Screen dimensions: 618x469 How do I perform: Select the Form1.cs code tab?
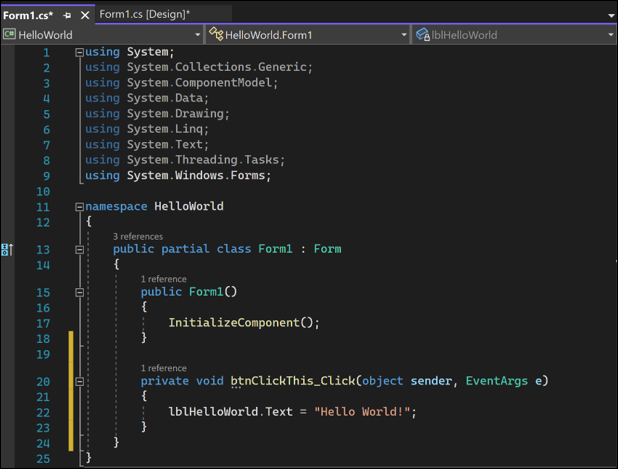pos(28,15)
